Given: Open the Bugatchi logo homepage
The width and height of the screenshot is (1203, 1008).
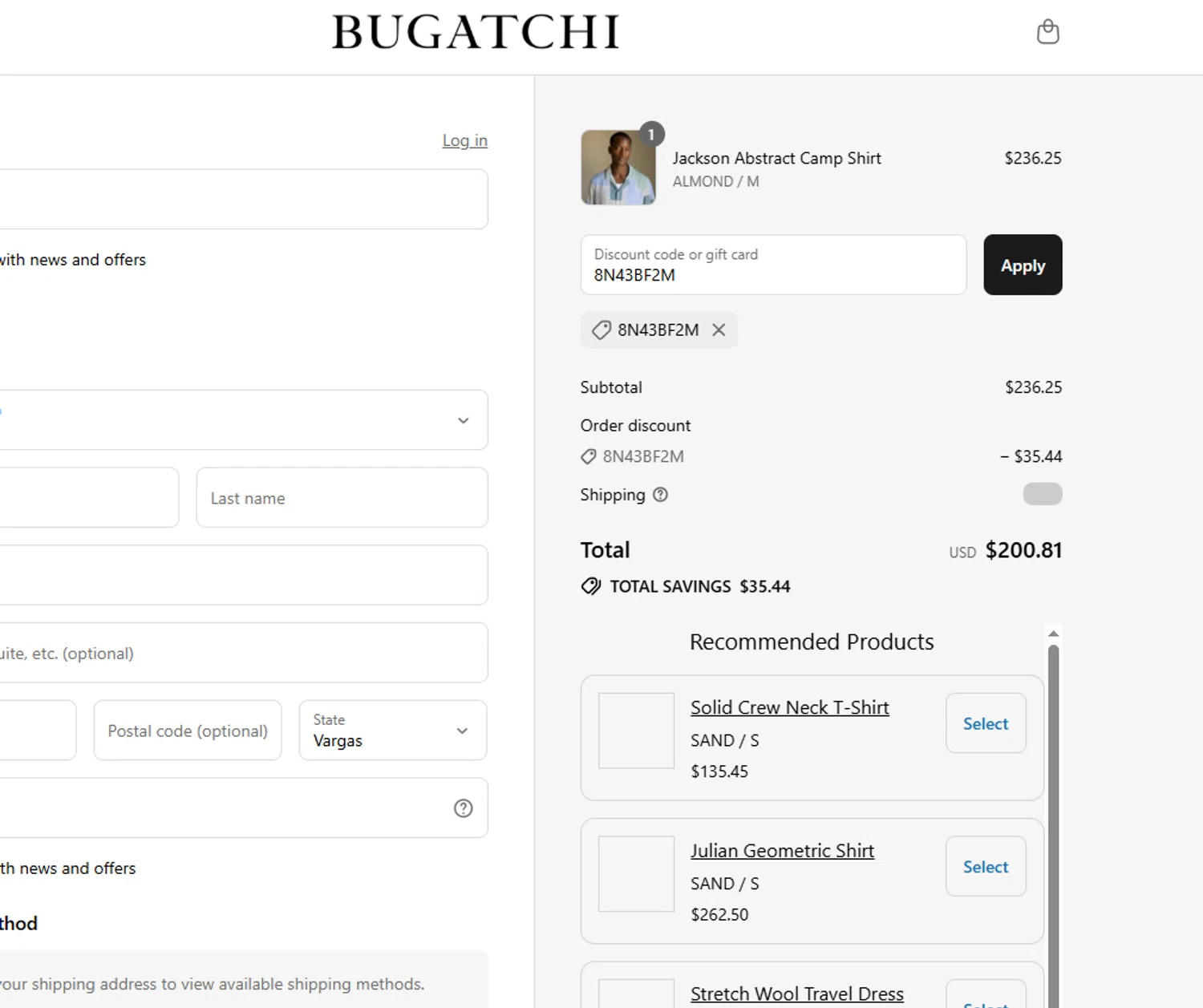Looking at the screenshot, I should coord(476,32).
